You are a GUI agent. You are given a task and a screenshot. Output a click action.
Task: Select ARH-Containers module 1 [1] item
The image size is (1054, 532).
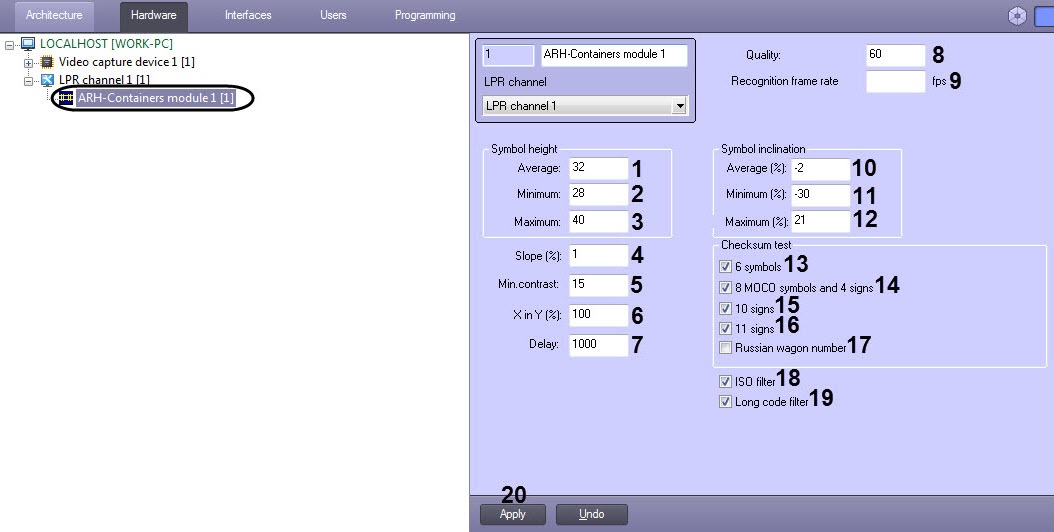point(155,98)
